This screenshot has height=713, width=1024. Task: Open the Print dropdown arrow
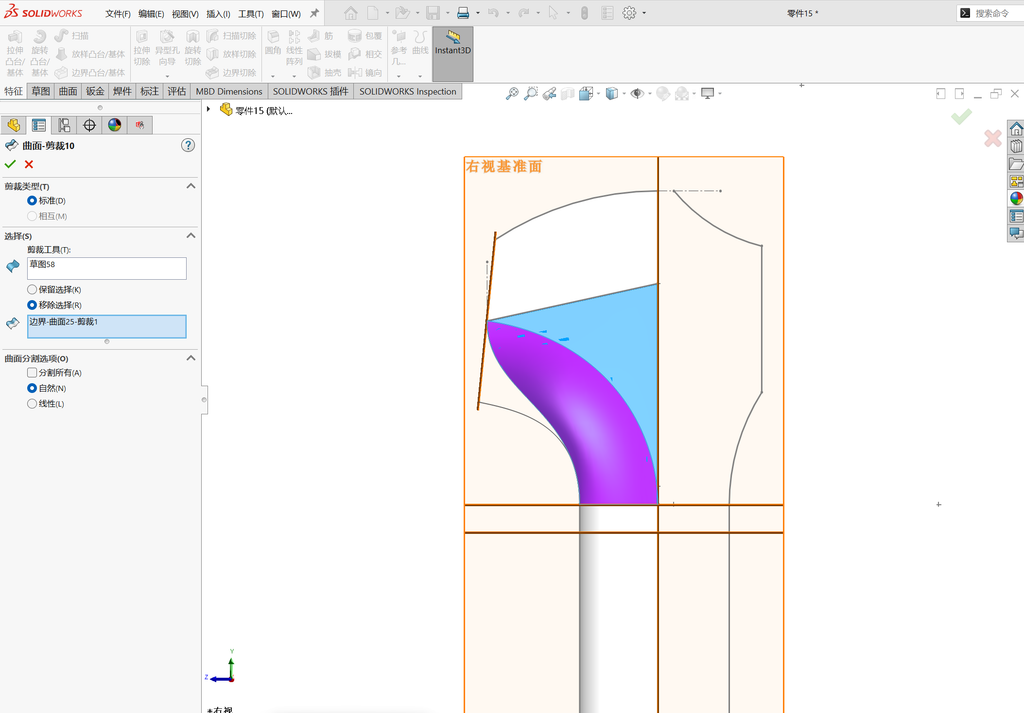point(477,13)
